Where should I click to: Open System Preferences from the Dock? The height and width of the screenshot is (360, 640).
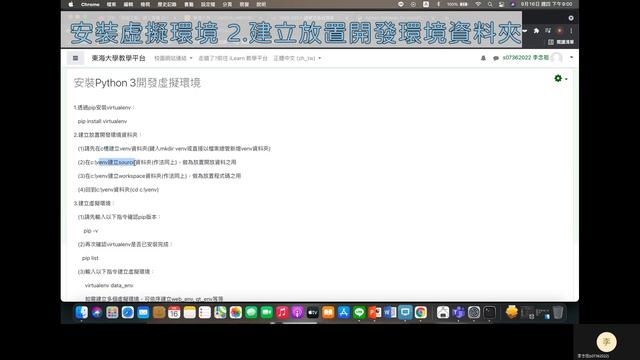tap(474, 313)
